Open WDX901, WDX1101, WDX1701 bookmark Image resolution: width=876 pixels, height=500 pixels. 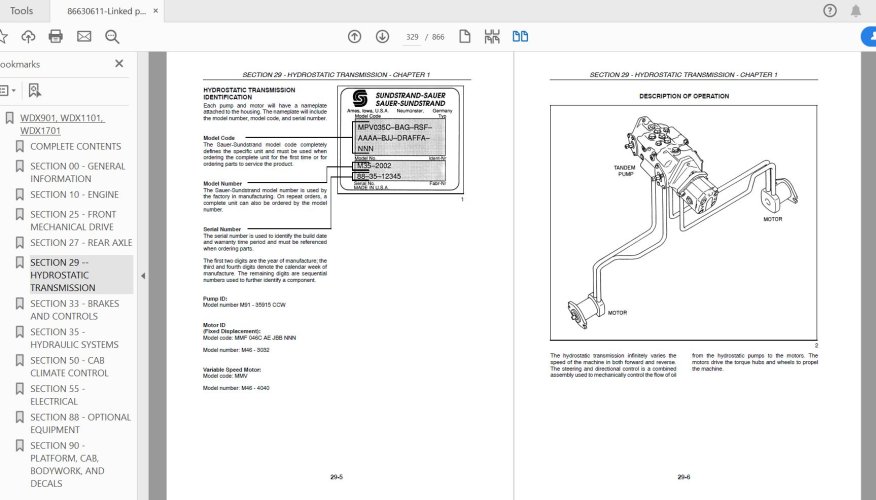(x=62, y=124)
